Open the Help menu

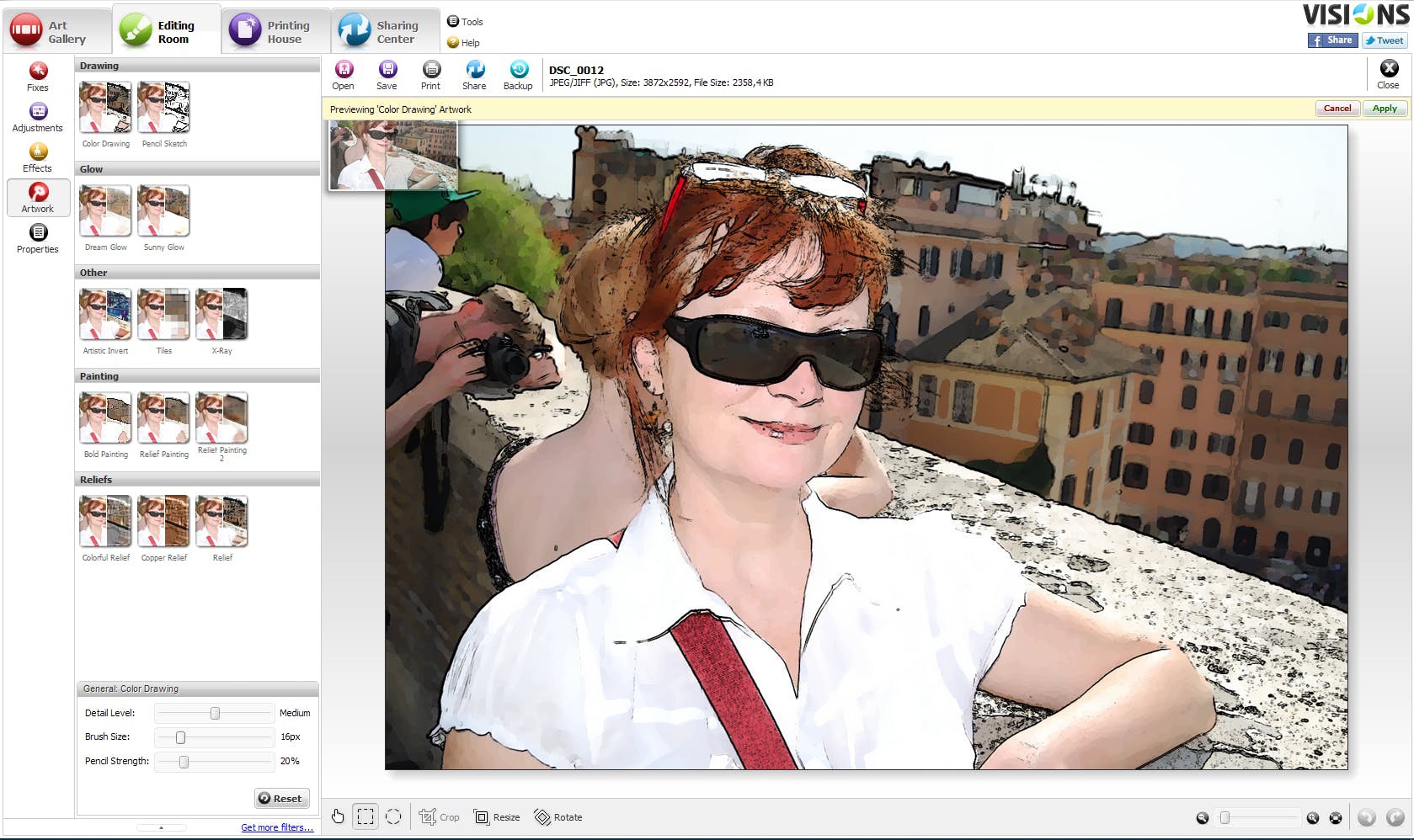(463, 43)
